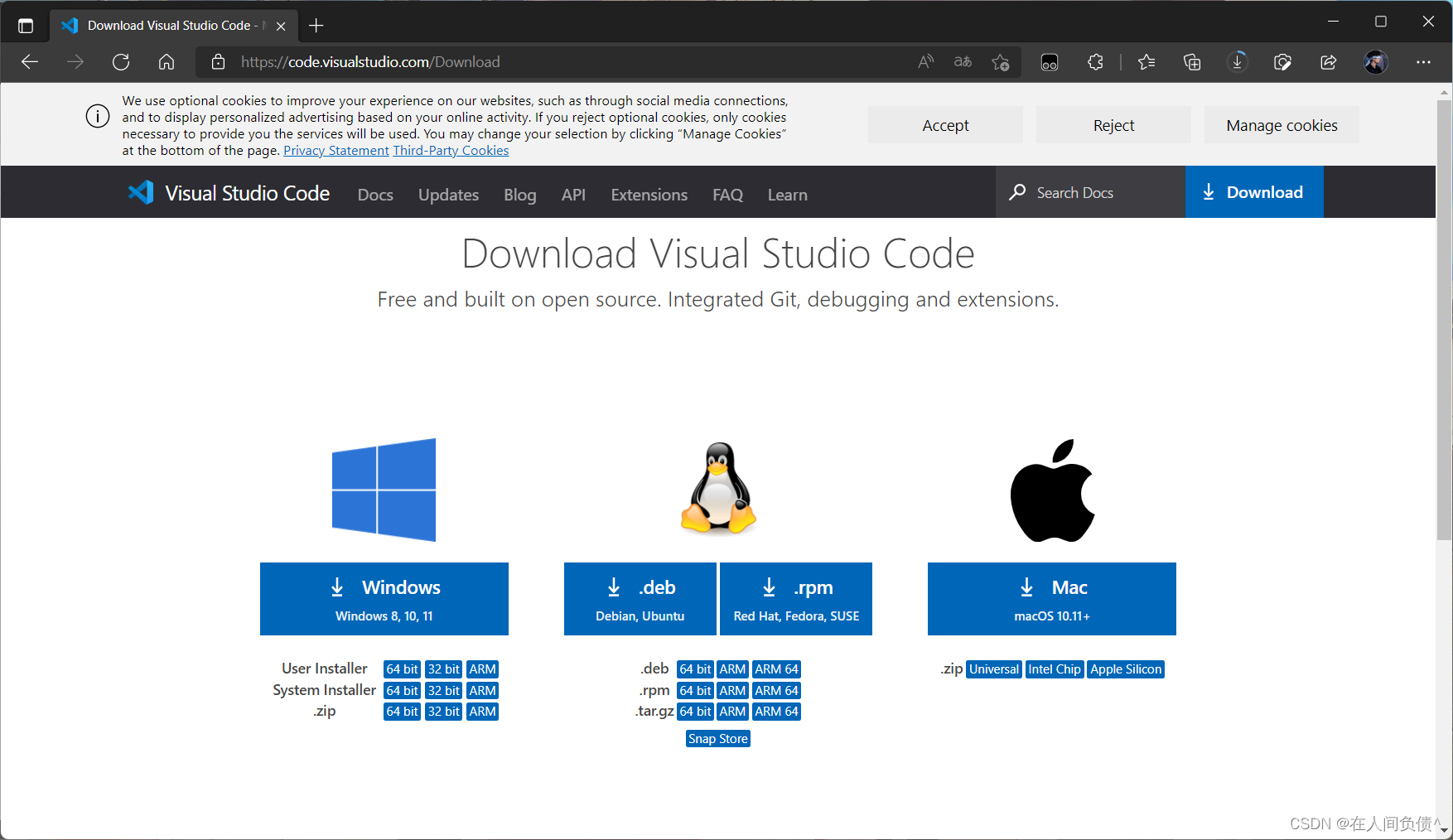
Task: Add this page to favorites star icon
Action: [1001, 62]
